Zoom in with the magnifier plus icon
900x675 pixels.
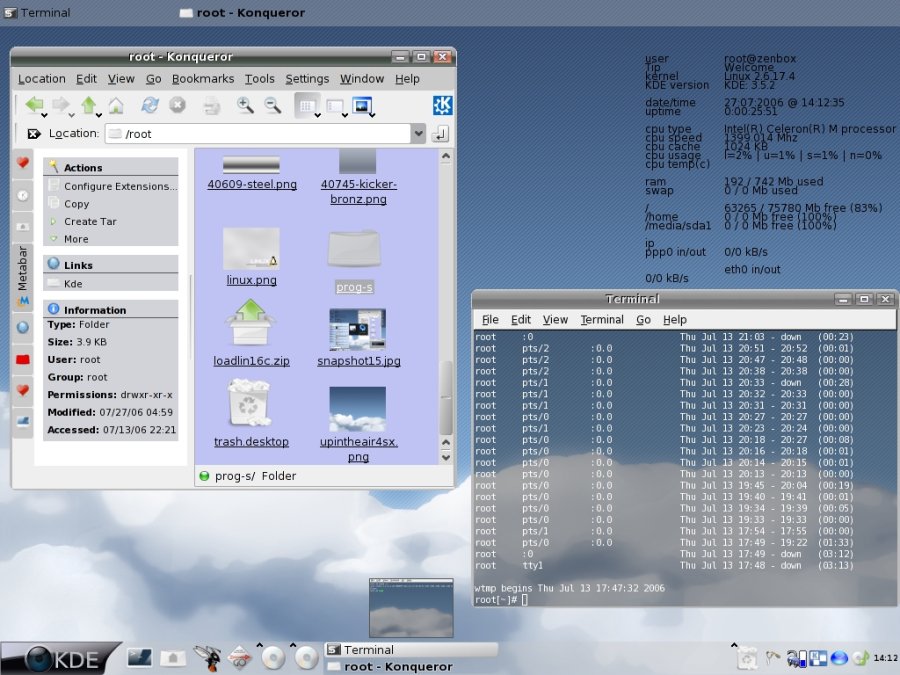(245, 105)
